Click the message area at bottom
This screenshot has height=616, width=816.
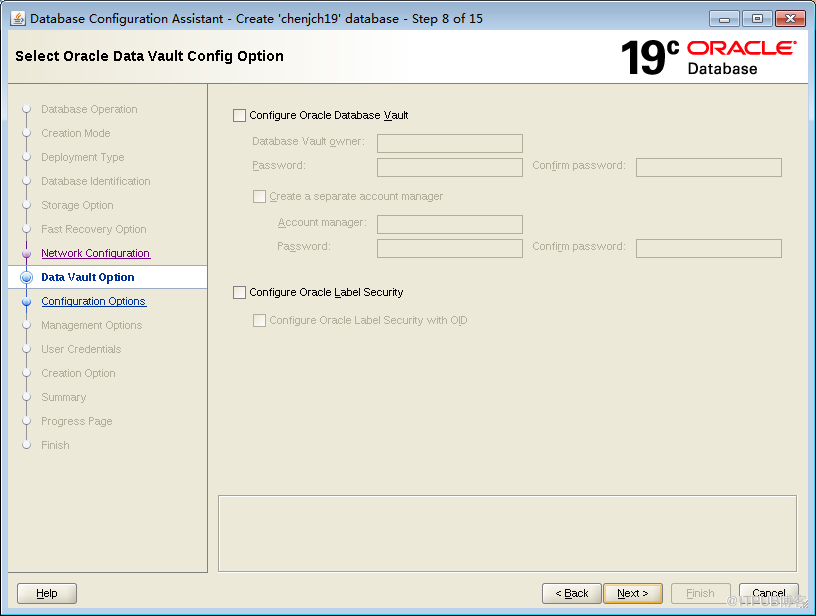[507, 533]
